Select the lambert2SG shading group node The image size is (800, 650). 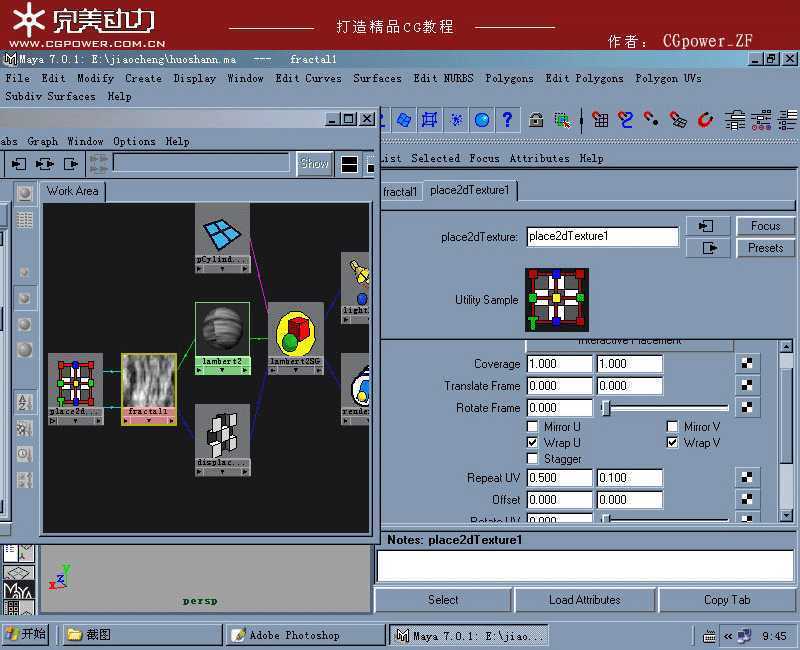coord(295,338)
